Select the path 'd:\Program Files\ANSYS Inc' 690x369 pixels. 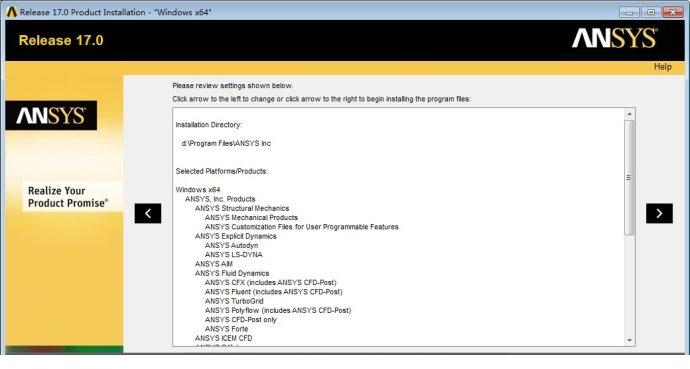pyautogui.click(x=226, y=143)
